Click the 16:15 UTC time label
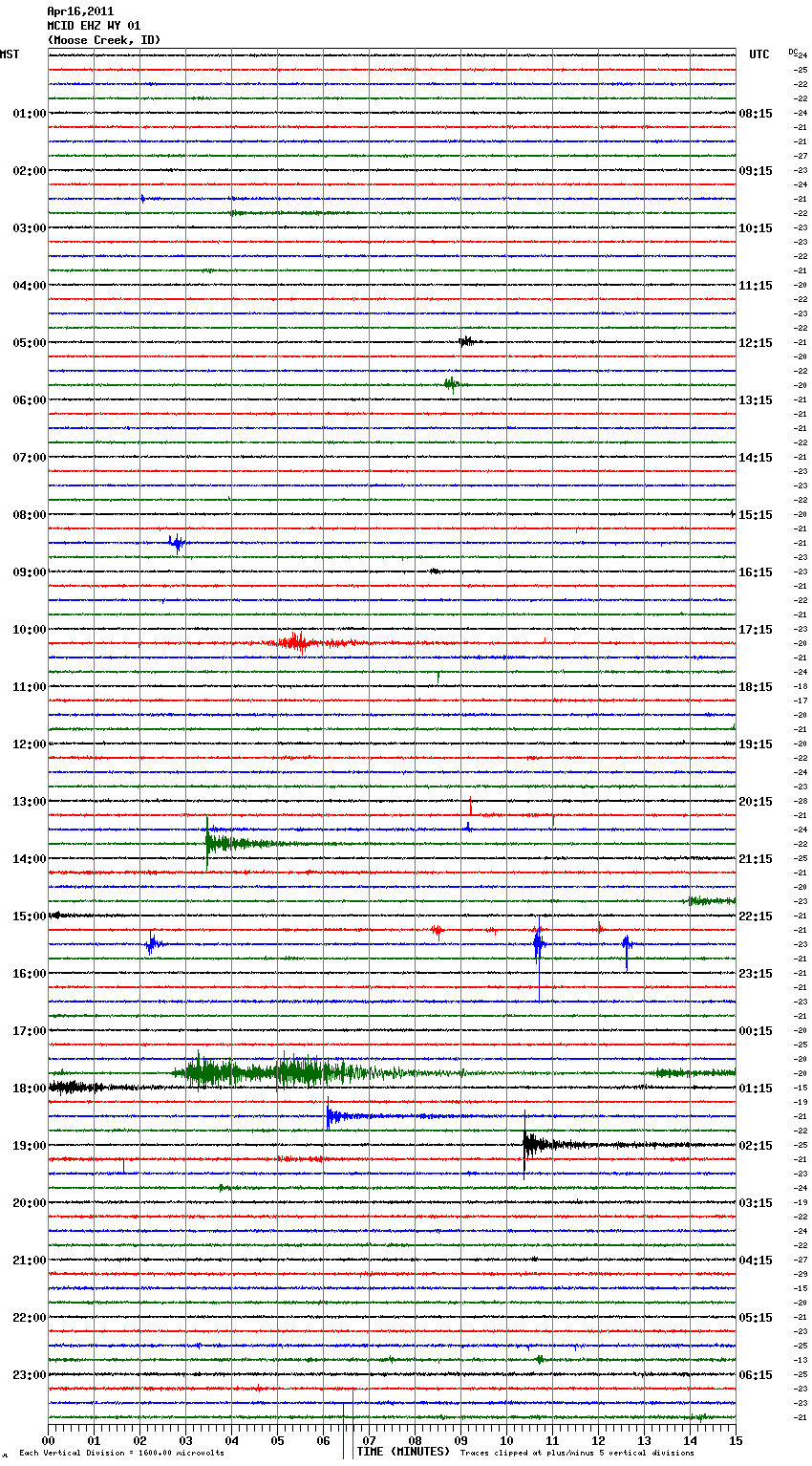812x1466 pixels. (x=756, y=572)
